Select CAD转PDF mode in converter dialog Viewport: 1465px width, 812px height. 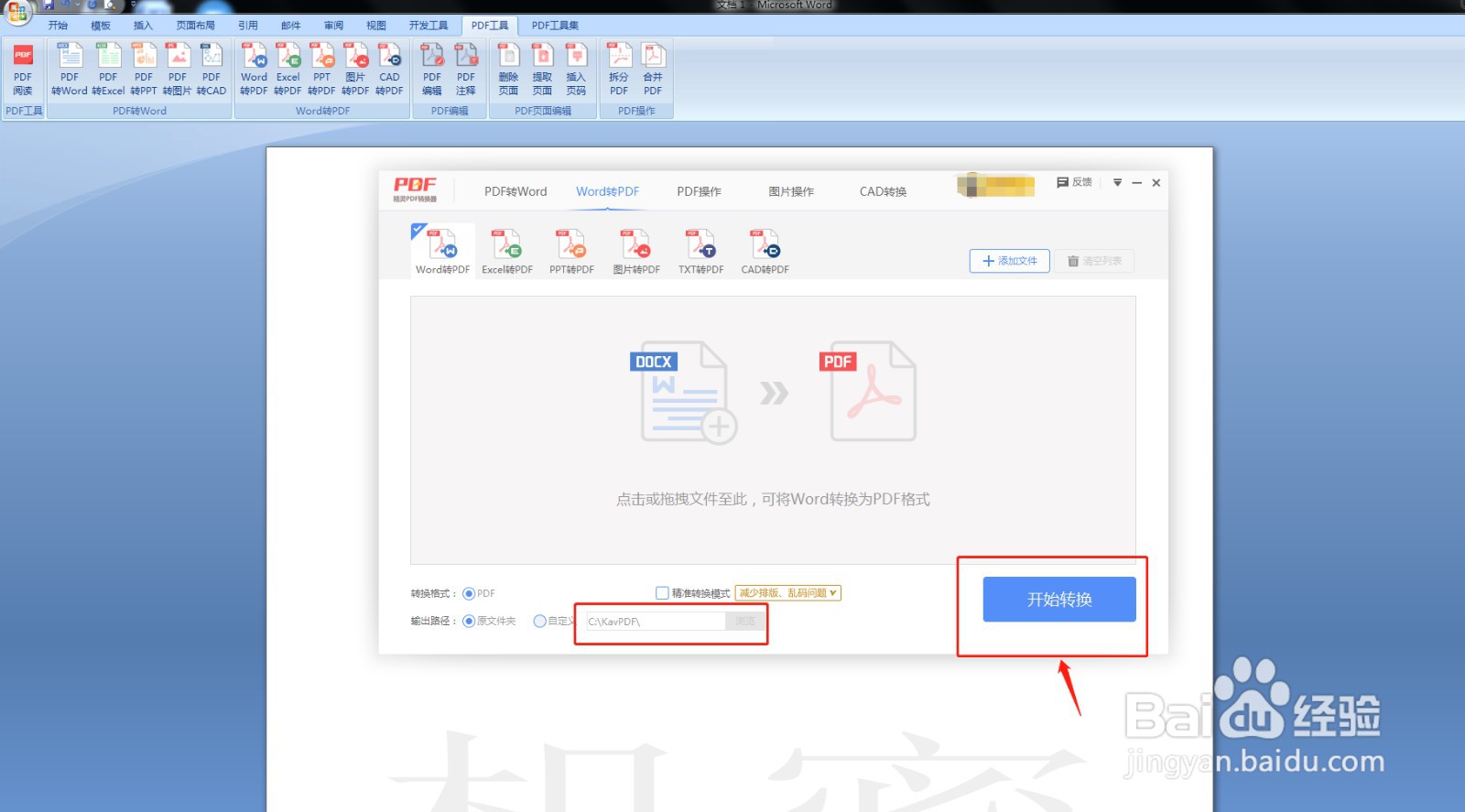click(765, 252)
